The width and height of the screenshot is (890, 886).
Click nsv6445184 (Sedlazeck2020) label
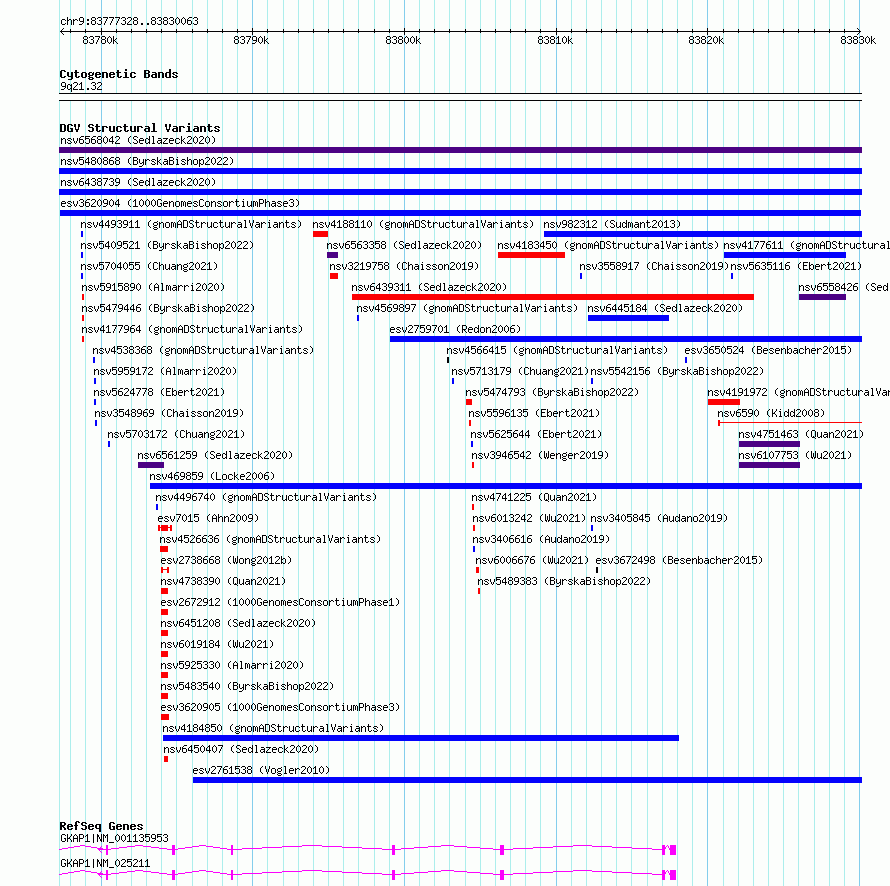coord(665,308)
